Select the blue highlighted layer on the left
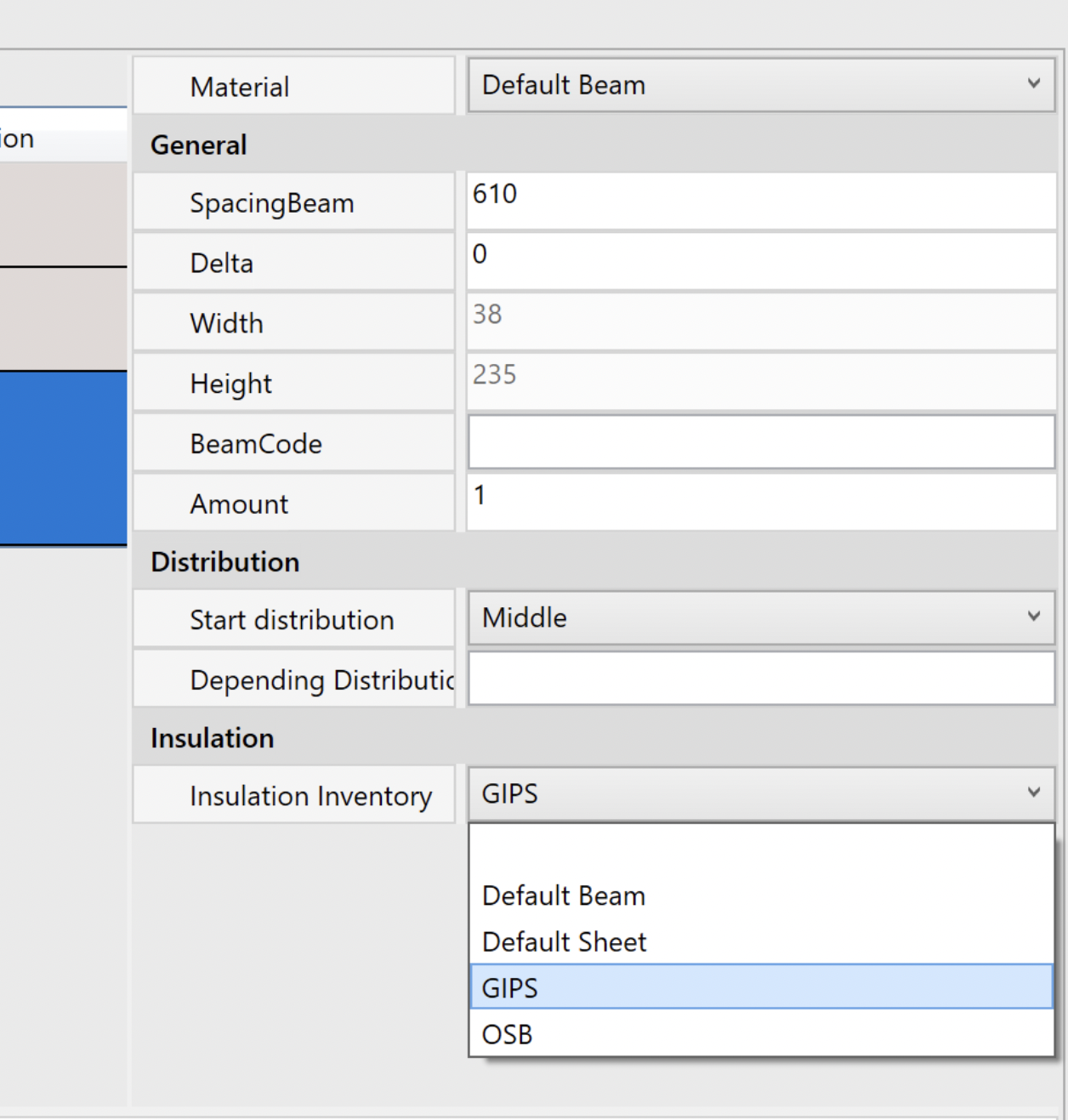The image size is (1068, 1120). click(x=63, y=458)
